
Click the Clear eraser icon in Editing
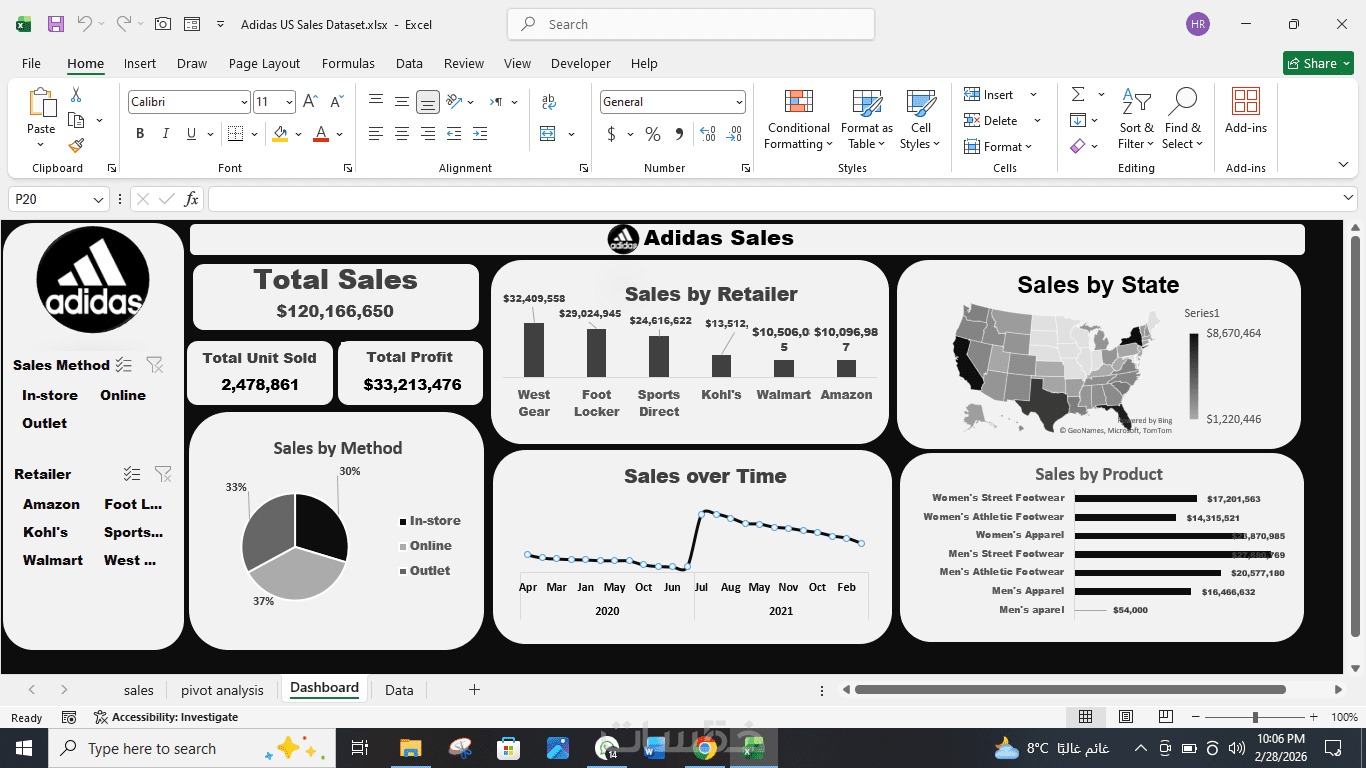tap(1078, 146)
